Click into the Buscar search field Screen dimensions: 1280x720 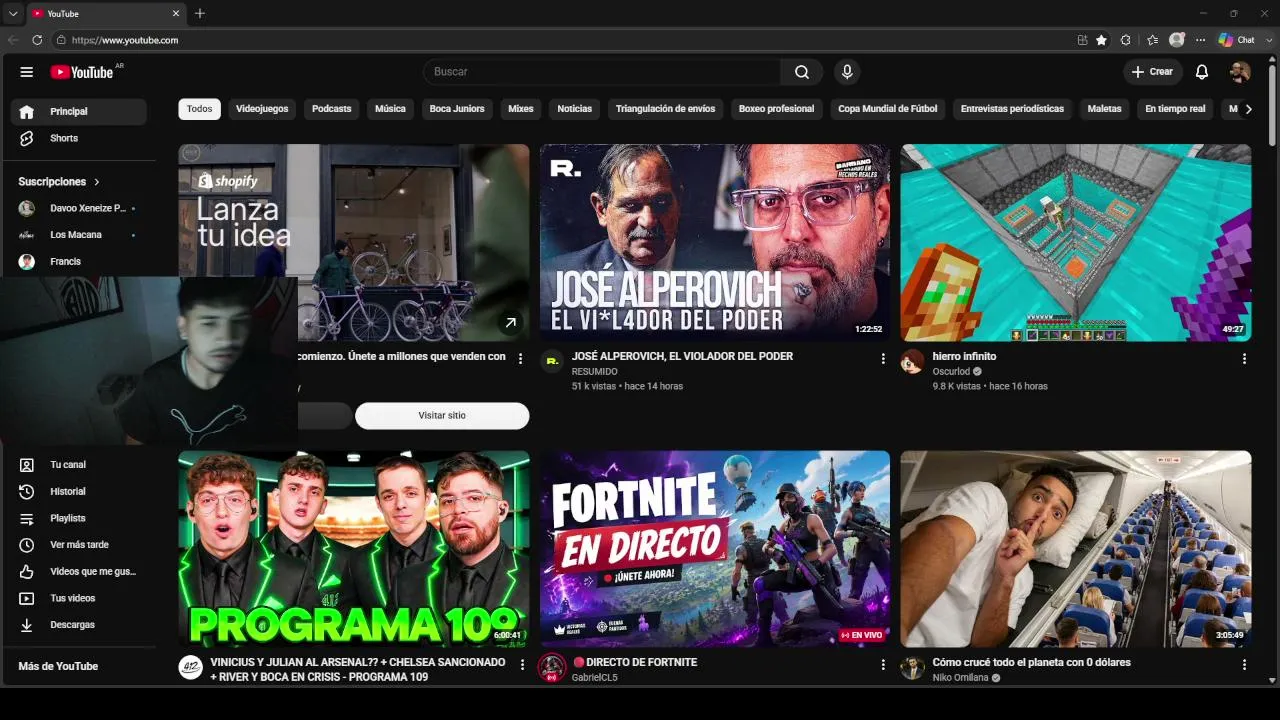(602, 72)
